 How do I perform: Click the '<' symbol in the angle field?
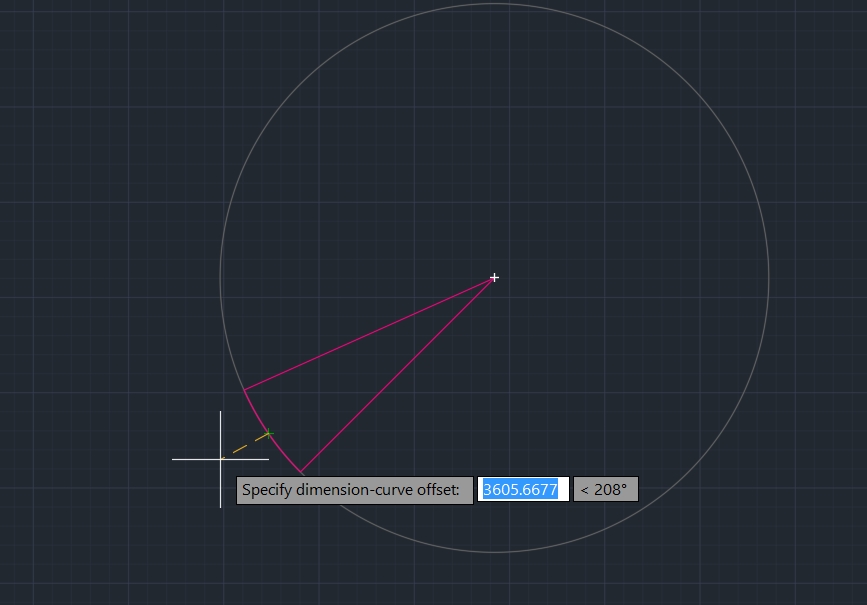point(584,490)
